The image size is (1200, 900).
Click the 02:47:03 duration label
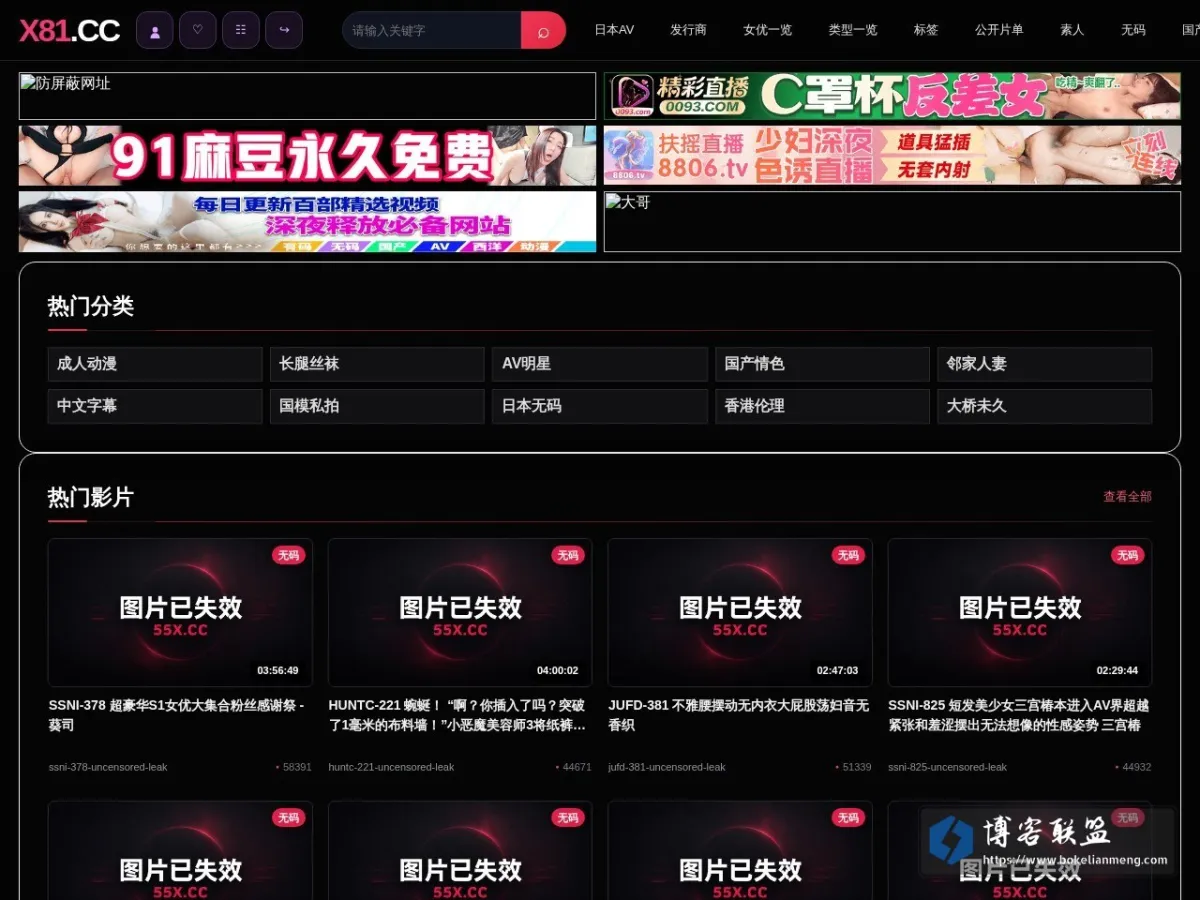point(838,670)
